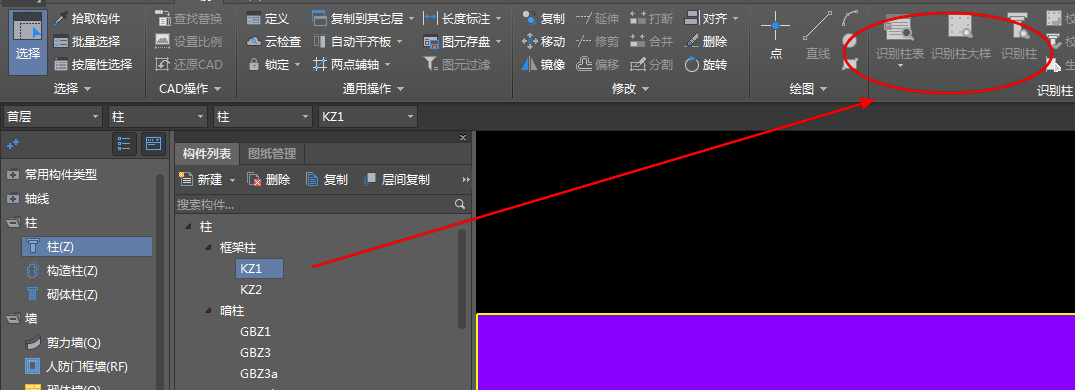Select the 移动 move tool
The height and width of the screenshot is (390, 1075).
click(543, 42)
